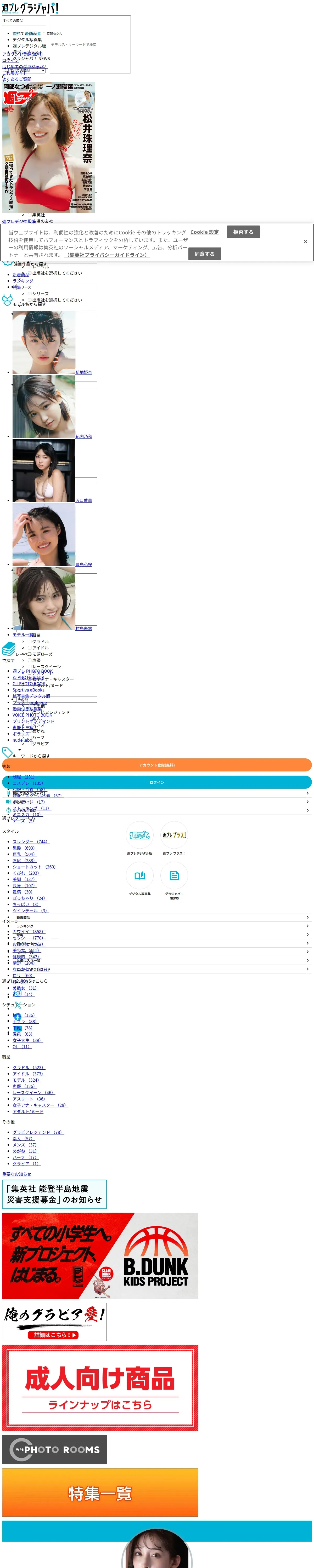Open the 村島未悠 model link
Viewport: 314px width, 1568px height.
(83, 629)
